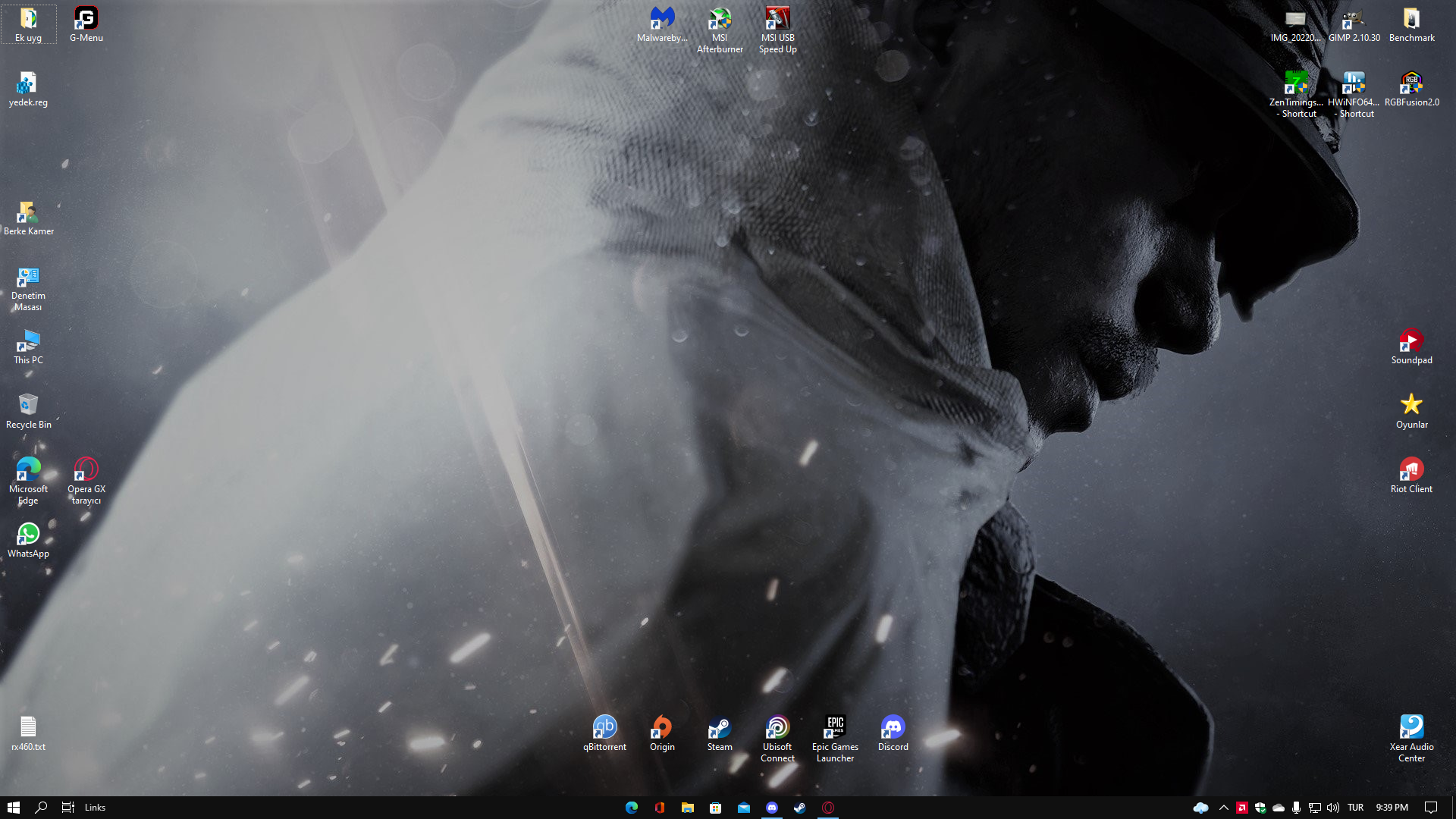Launch the Steam desktop shortcut
This screenshot has width=1456, height=819.
coord(720,733)
